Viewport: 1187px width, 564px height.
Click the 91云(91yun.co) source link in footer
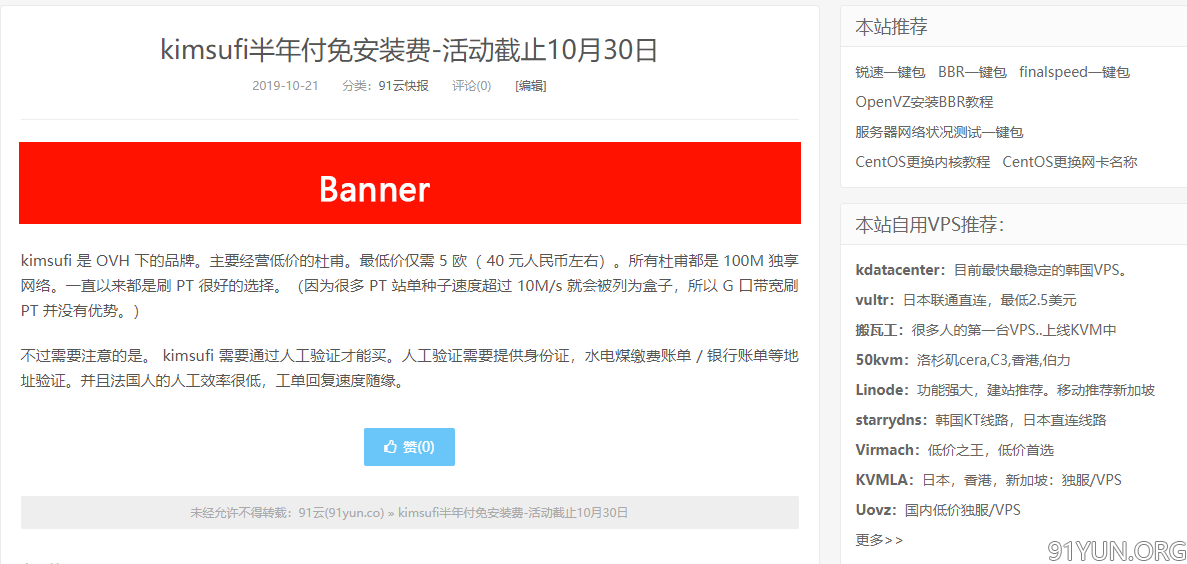[x=341, y=513]
